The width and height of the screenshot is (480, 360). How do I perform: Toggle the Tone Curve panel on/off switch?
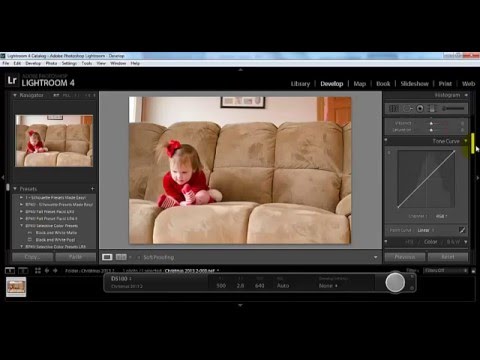386,140
